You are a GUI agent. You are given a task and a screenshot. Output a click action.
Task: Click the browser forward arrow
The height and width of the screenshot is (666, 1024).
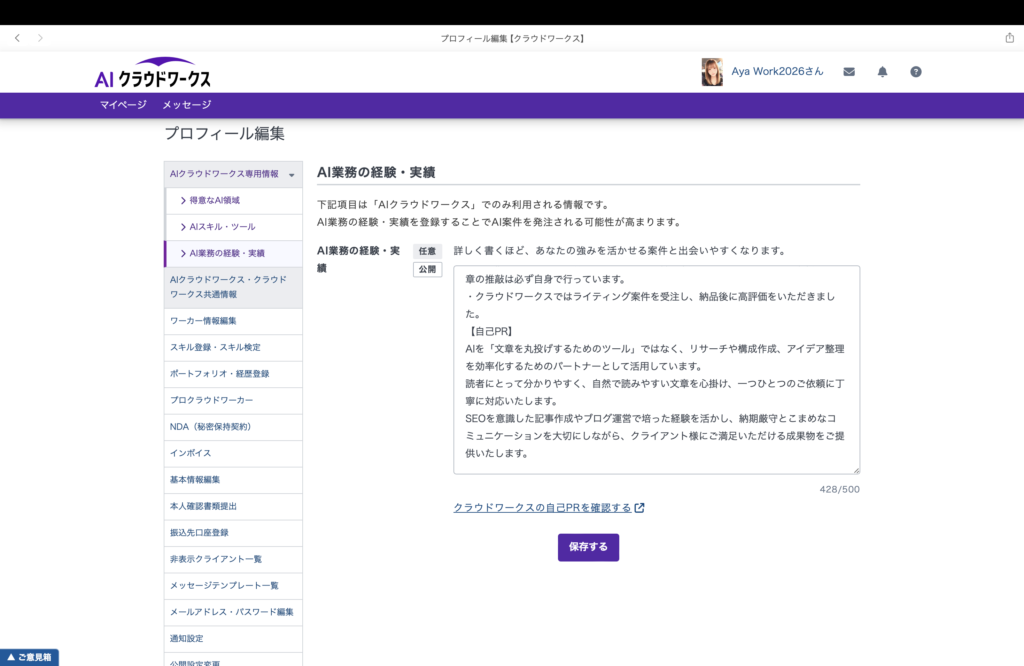[40, 38]
